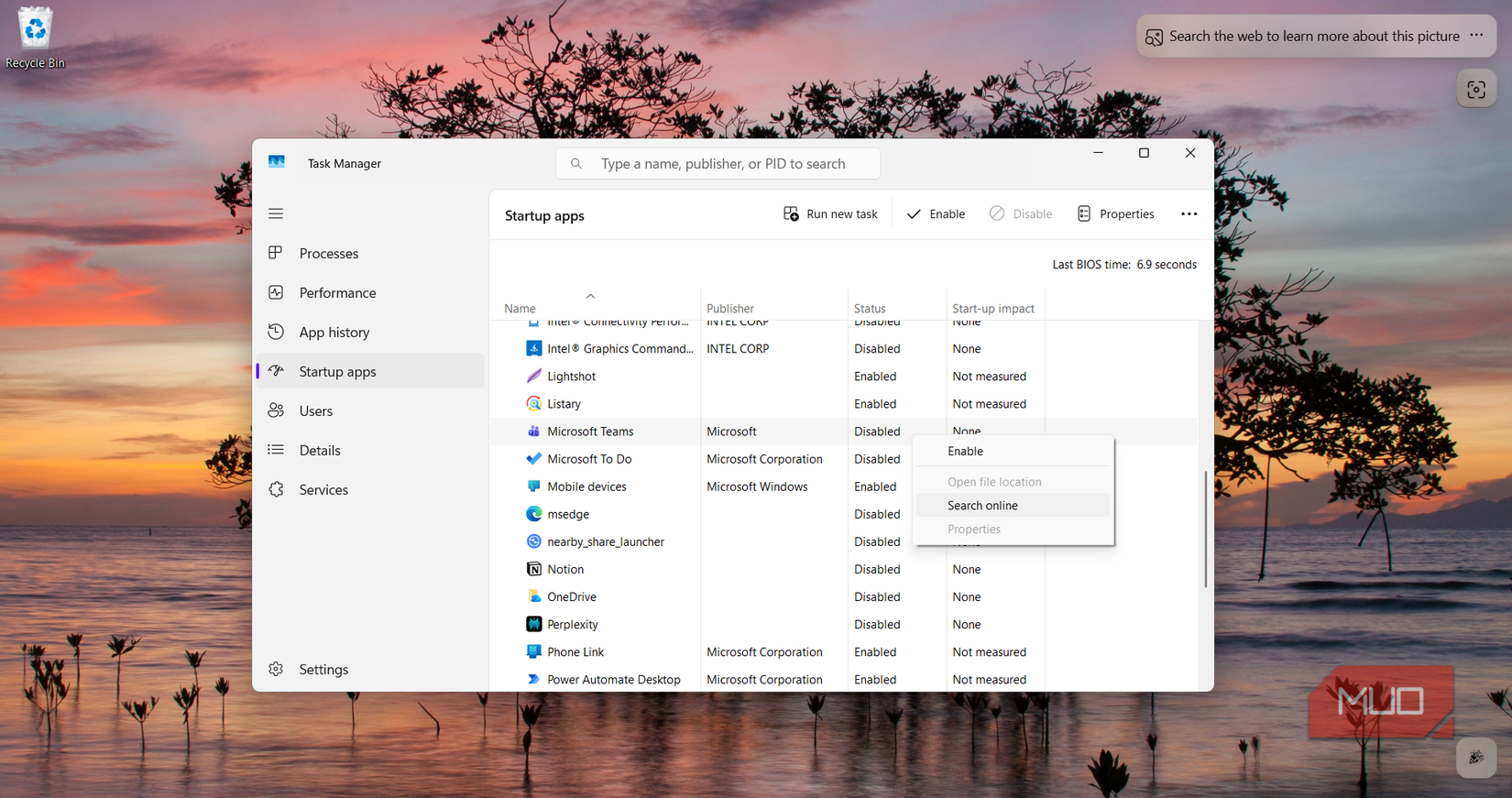Click the Perplexity row name
The height and width of the screenshot is (798, 1512).
coord(573,624)
